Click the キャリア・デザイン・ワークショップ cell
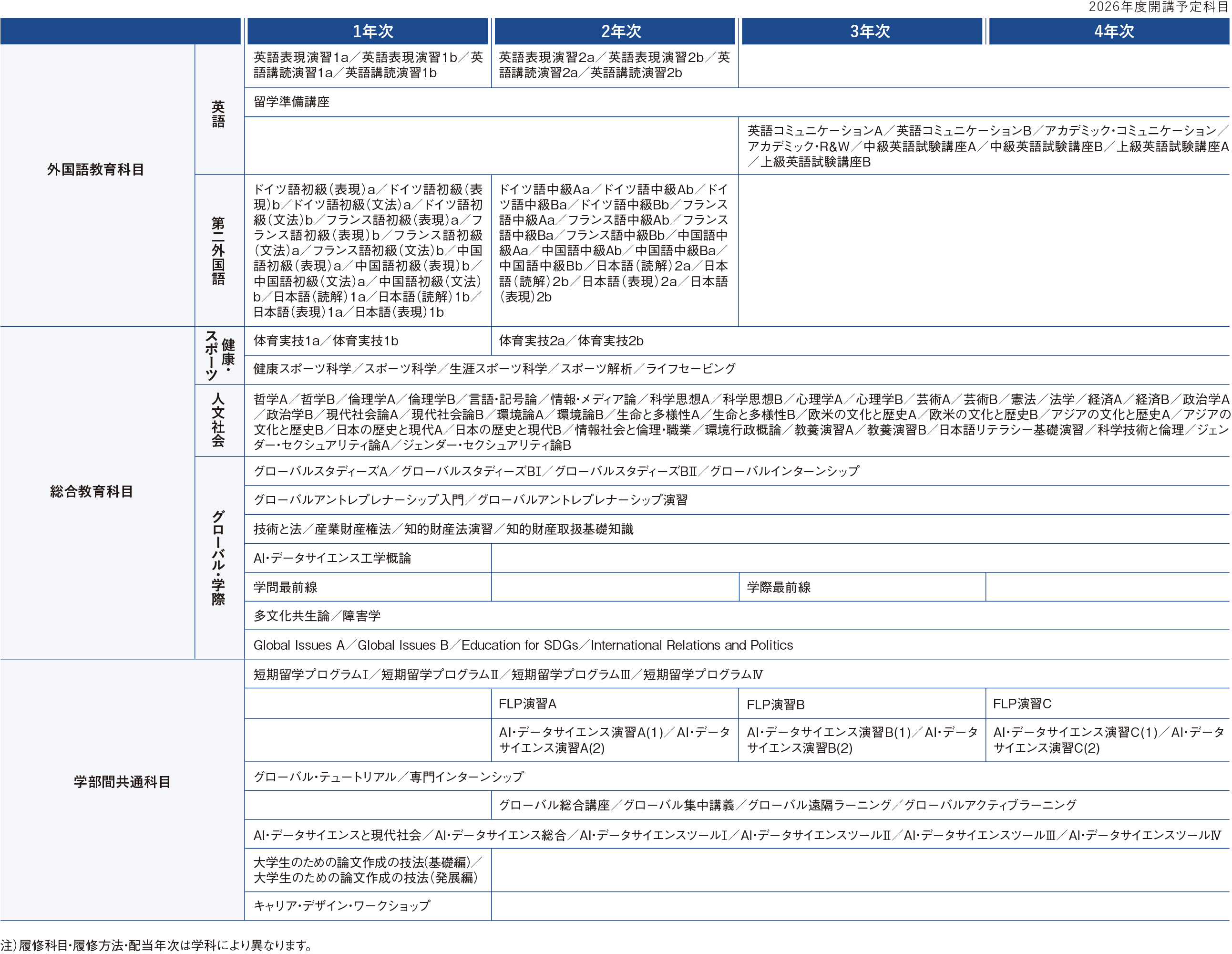This screenshot has height=954, width=1232. point(368,905)
